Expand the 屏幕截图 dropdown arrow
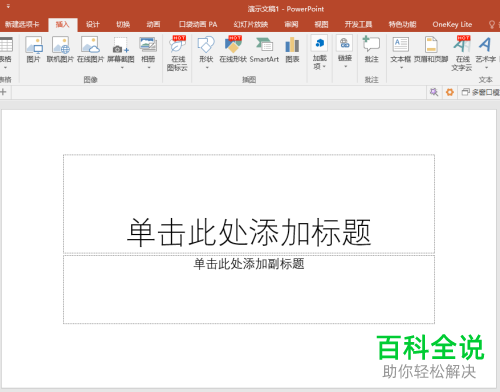Viewport: 500px width, 392px height. click(x=122, y=68)
